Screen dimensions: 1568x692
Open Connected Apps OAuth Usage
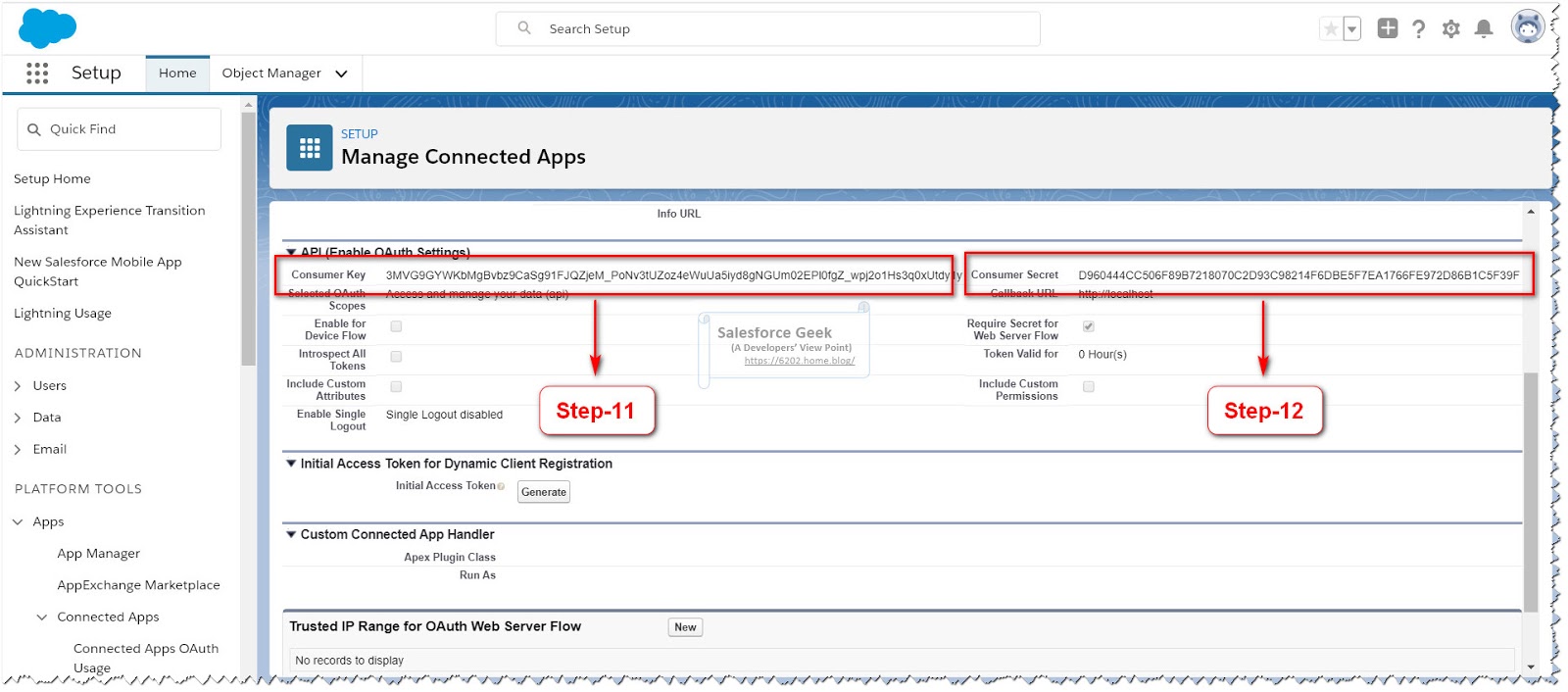pyautogui.click(x=146, y=658)
